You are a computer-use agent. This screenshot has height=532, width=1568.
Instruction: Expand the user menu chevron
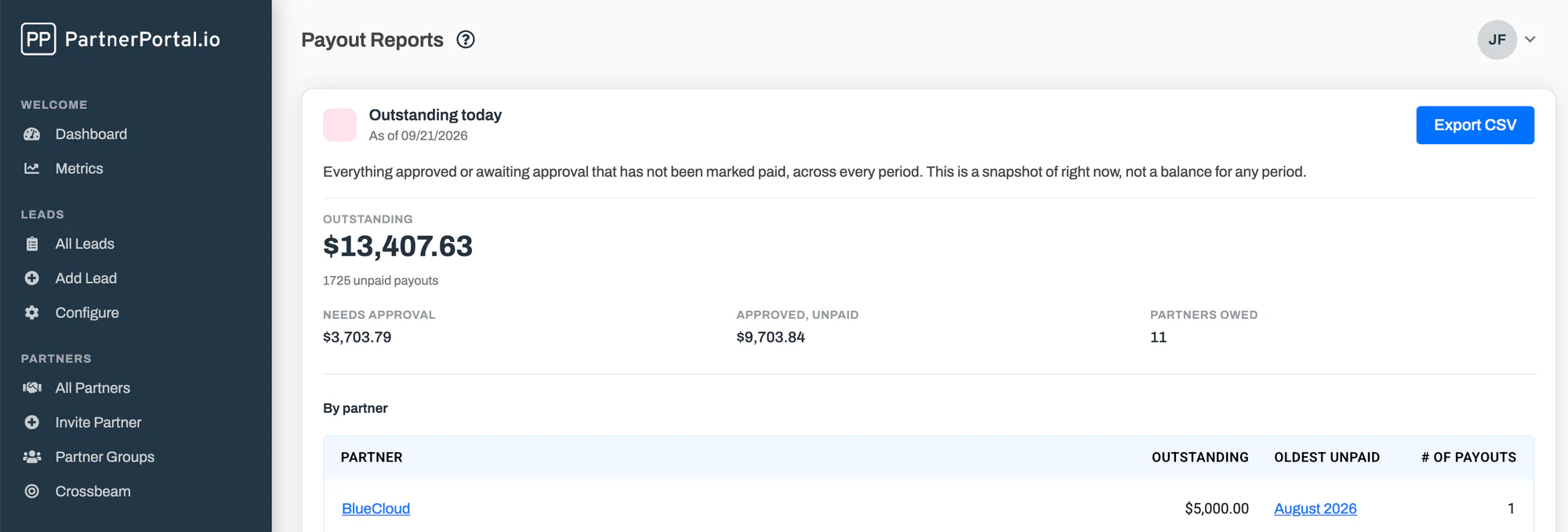point(1530,39)
